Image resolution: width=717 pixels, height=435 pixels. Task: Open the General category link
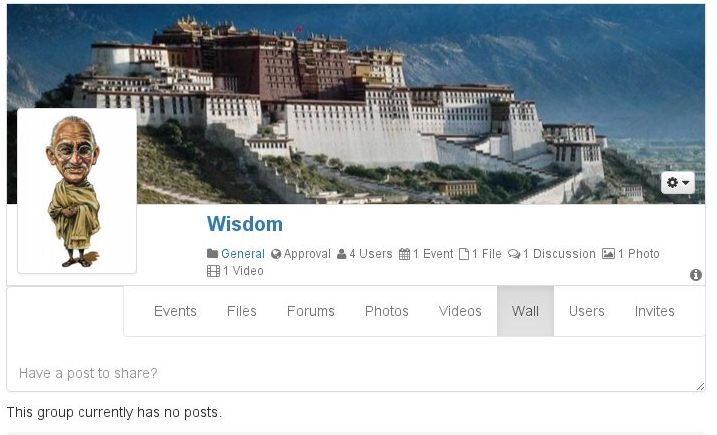tap(243, 254)
